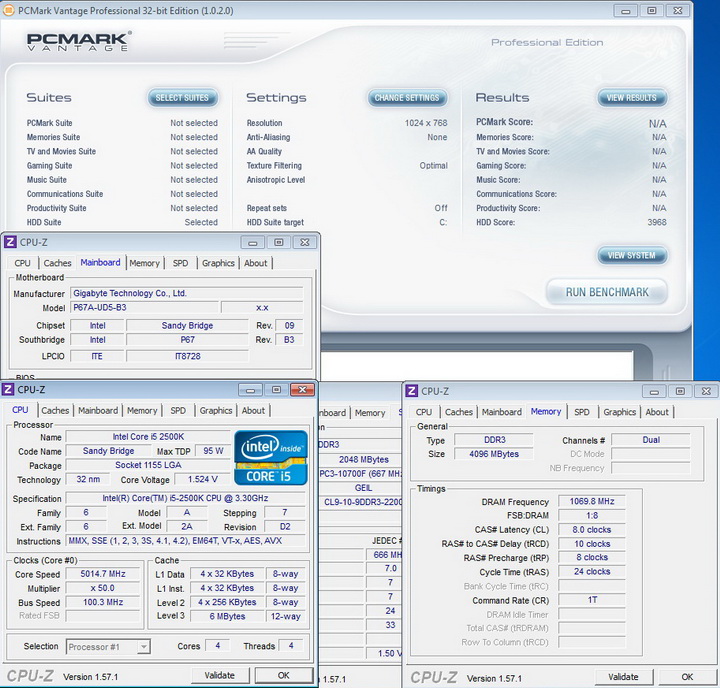The width and height of the screenshot is (720, 688).
Task: Click the PCMark Suite 'Not selected' status
Action: point(194,123)
